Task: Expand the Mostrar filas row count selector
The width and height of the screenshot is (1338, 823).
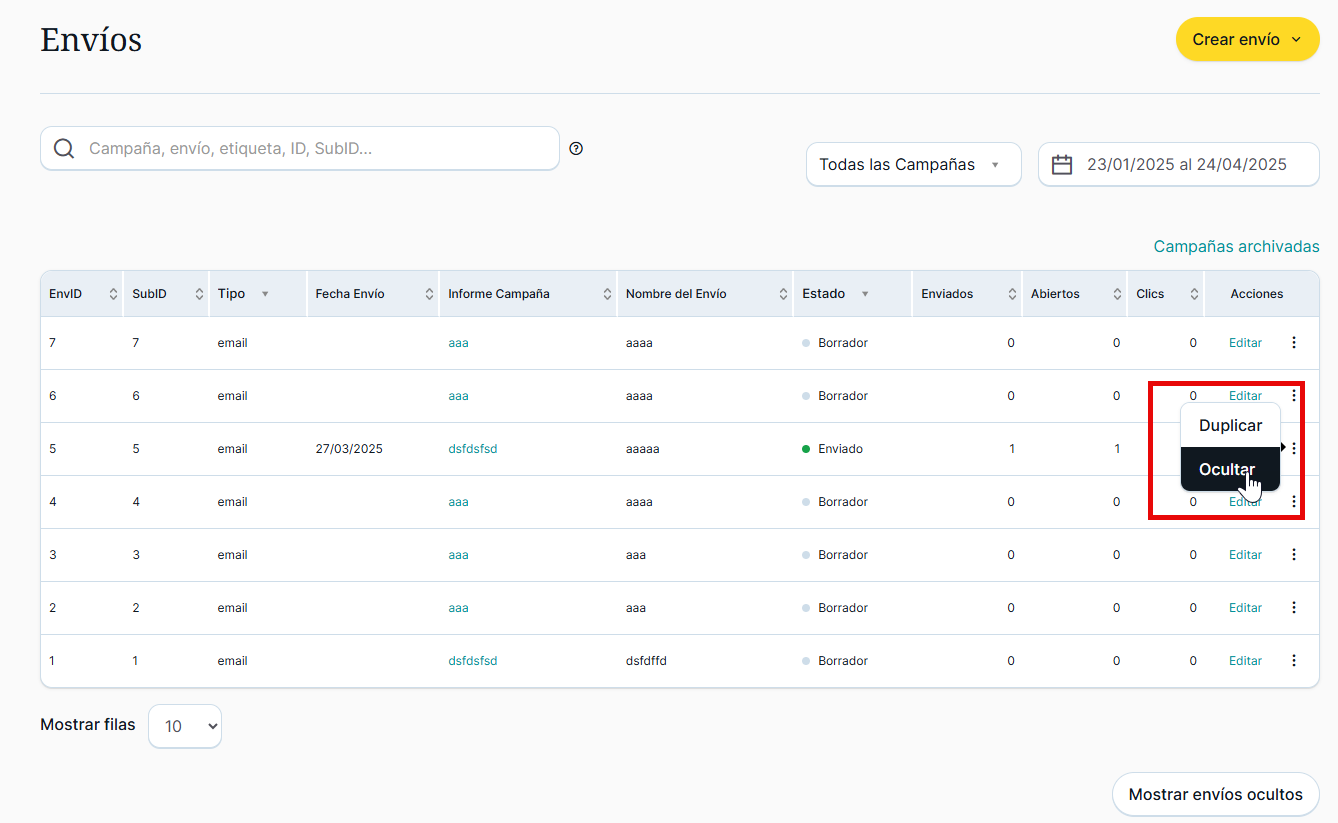Action: (185, 726)
